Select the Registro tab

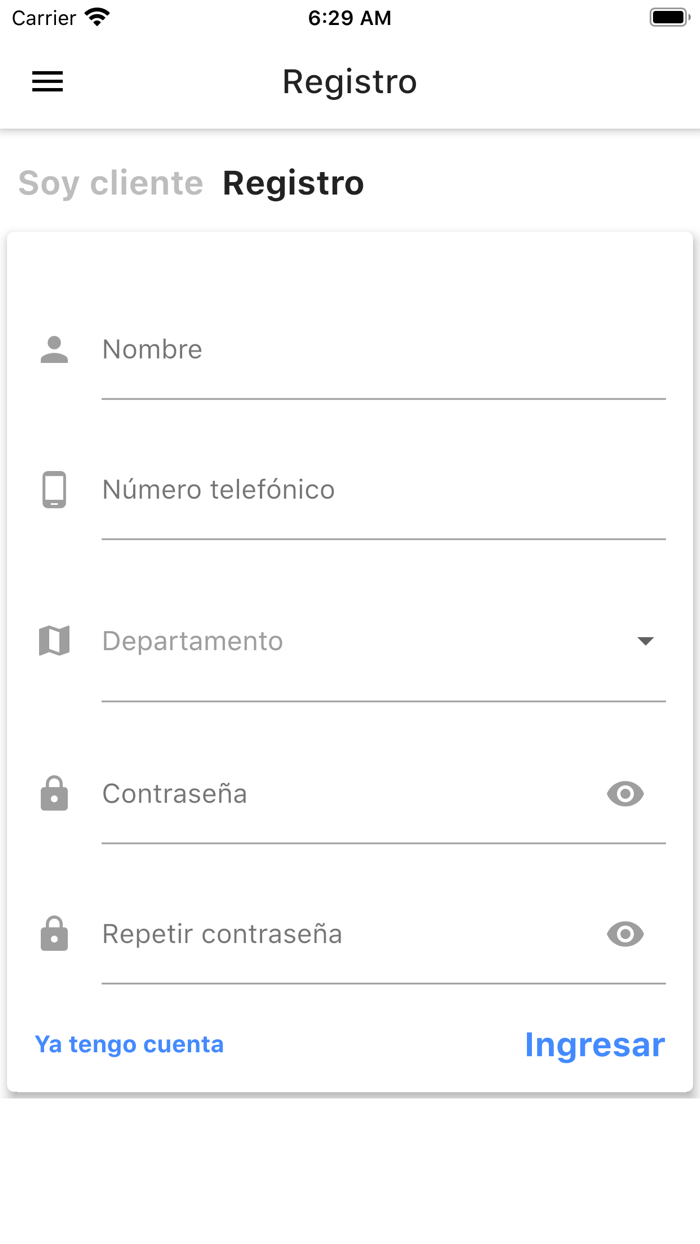(293, 183)
